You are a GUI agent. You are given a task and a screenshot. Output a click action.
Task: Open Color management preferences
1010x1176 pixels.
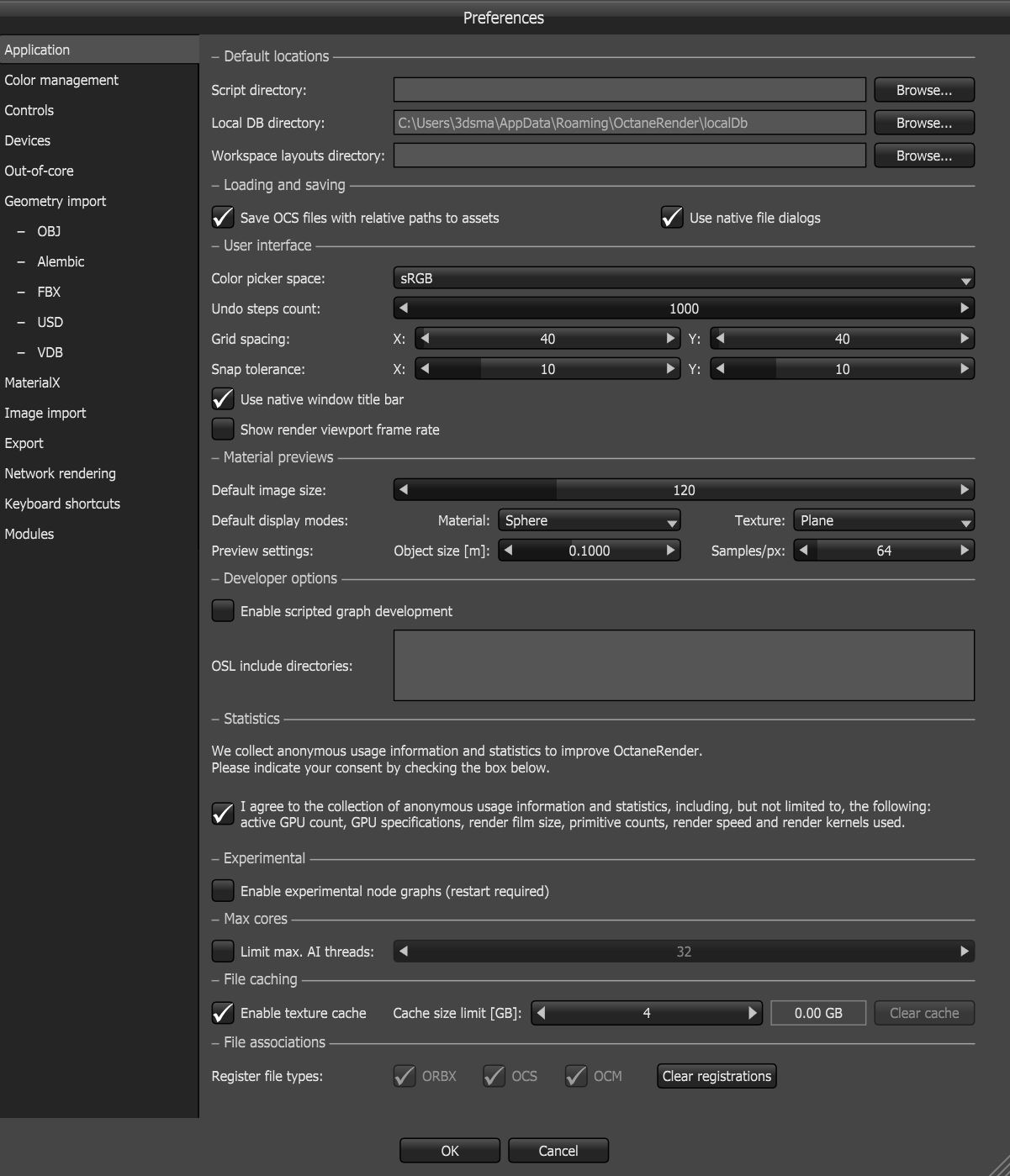(99, 80)
